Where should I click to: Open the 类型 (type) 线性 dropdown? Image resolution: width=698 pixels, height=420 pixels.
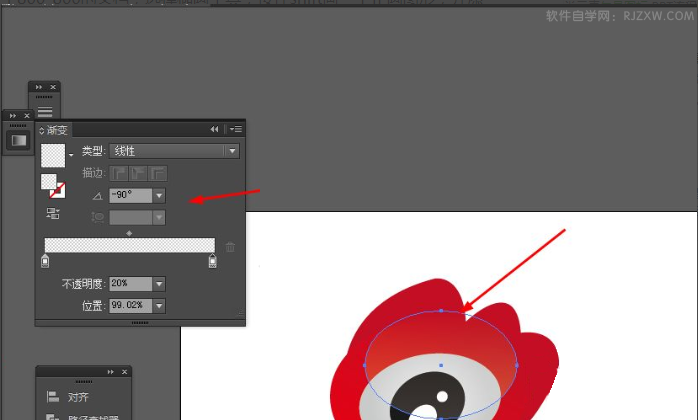(174, 151)
